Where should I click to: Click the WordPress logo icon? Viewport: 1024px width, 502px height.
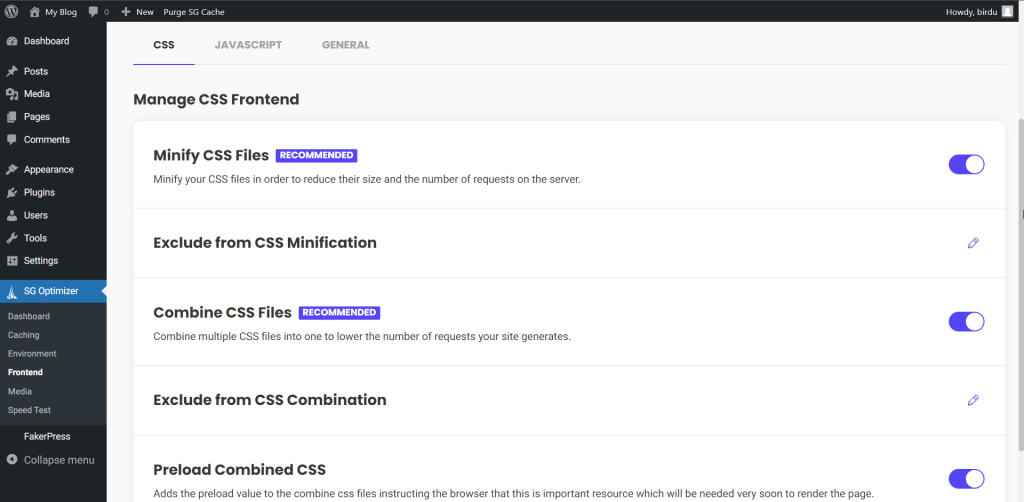click(11, 11)
